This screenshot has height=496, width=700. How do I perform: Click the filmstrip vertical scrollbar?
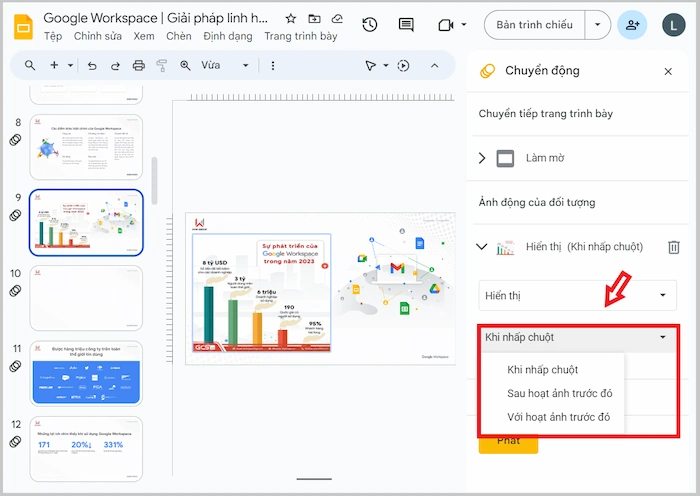coord(154,180)
